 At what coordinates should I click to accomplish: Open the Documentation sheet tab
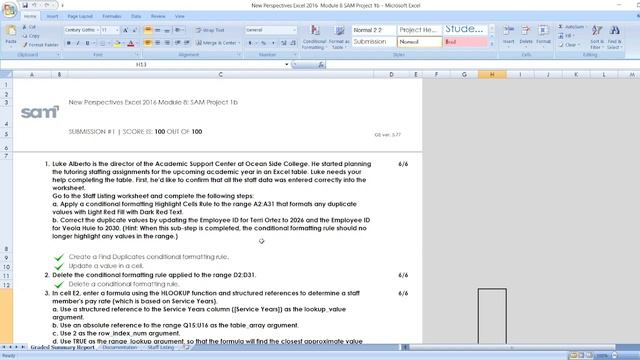pos(120,347)
